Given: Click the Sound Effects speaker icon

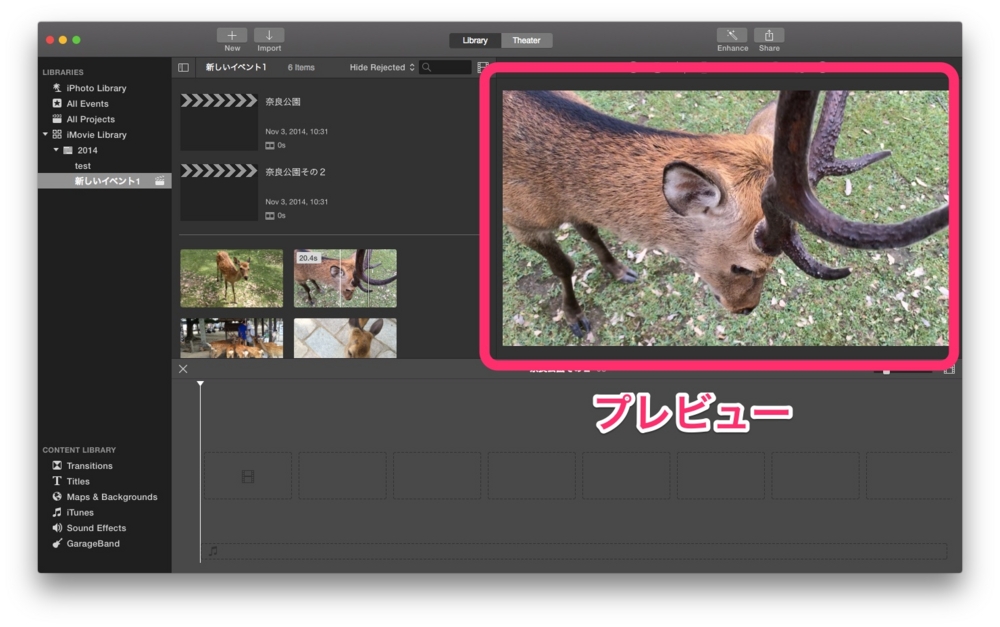Looking at the screenshot, I should [x=57, y=527].
